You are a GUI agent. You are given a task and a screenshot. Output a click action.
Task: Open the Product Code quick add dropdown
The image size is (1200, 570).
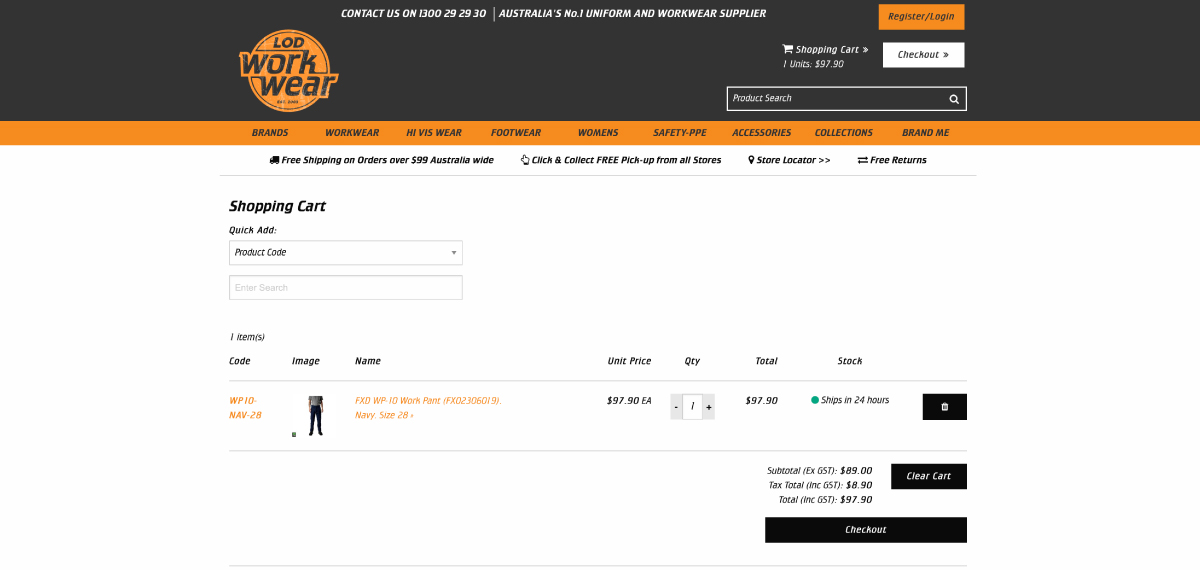point(346,253)
